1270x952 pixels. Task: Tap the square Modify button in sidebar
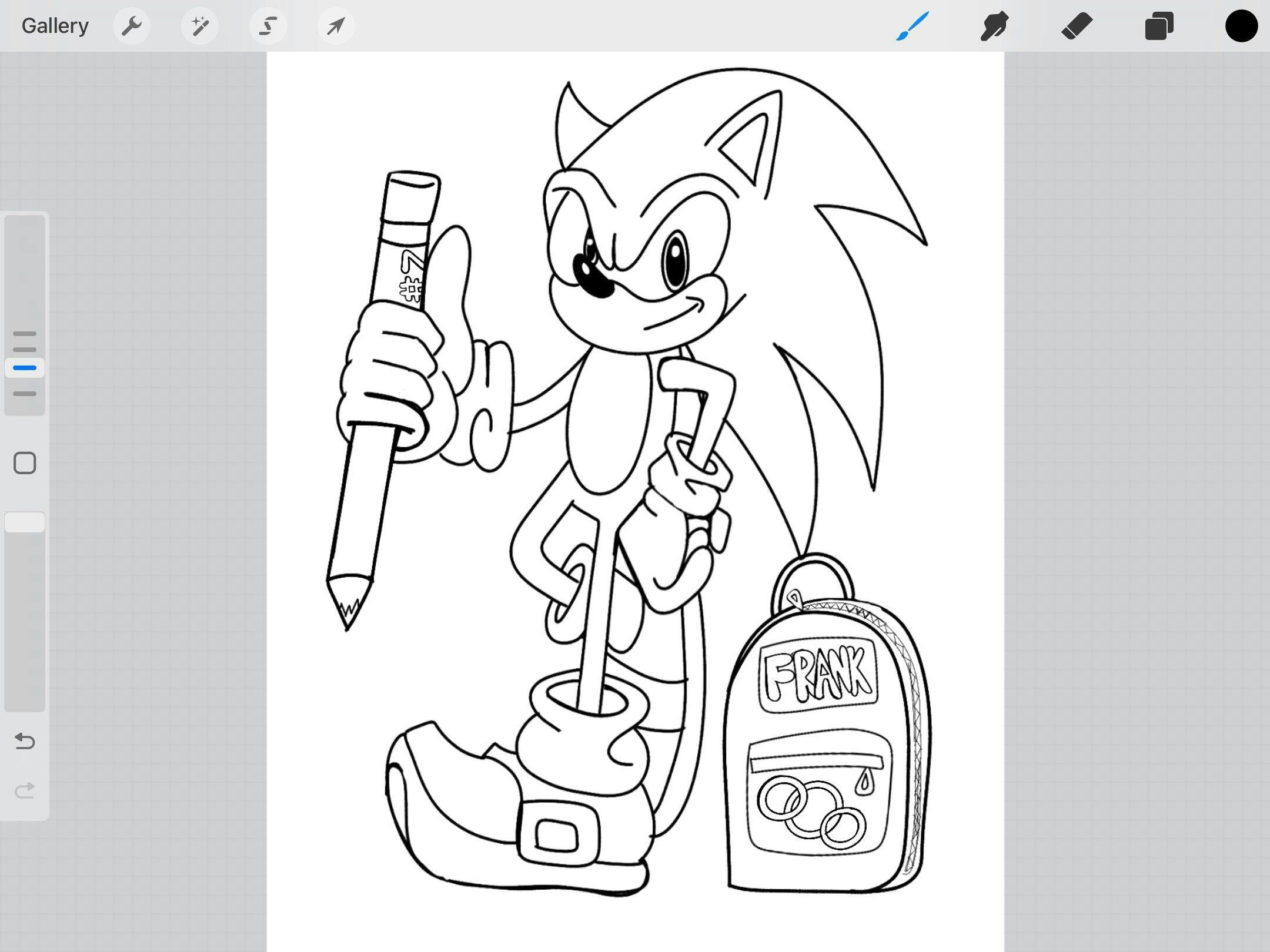[x=25, y=463]
